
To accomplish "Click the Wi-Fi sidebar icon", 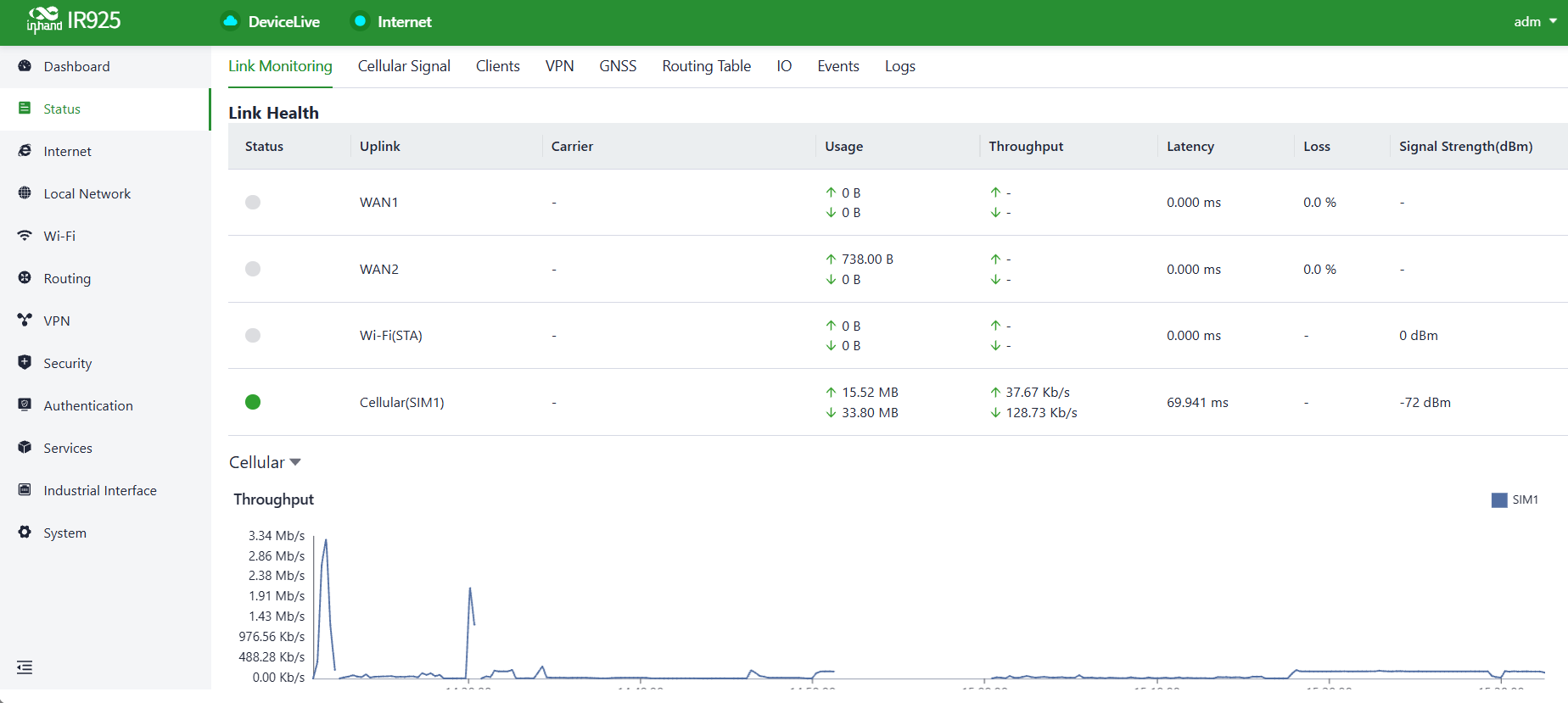I will 25,236.
